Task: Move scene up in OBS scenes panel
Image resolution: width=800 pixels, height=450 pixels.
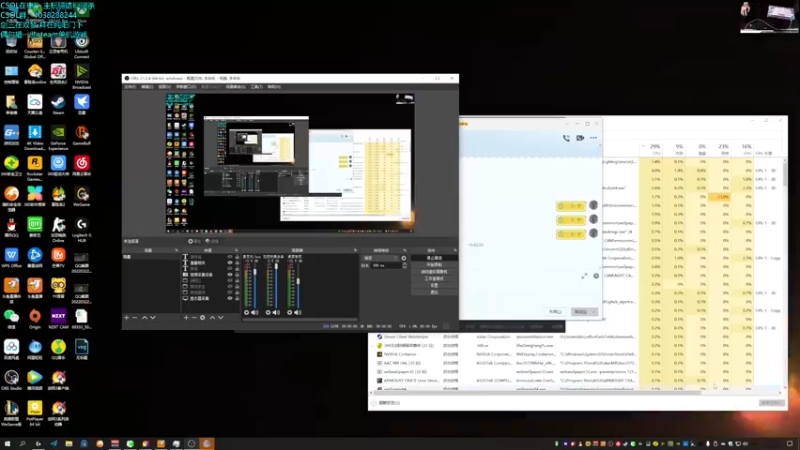Action: coord(144,317)
